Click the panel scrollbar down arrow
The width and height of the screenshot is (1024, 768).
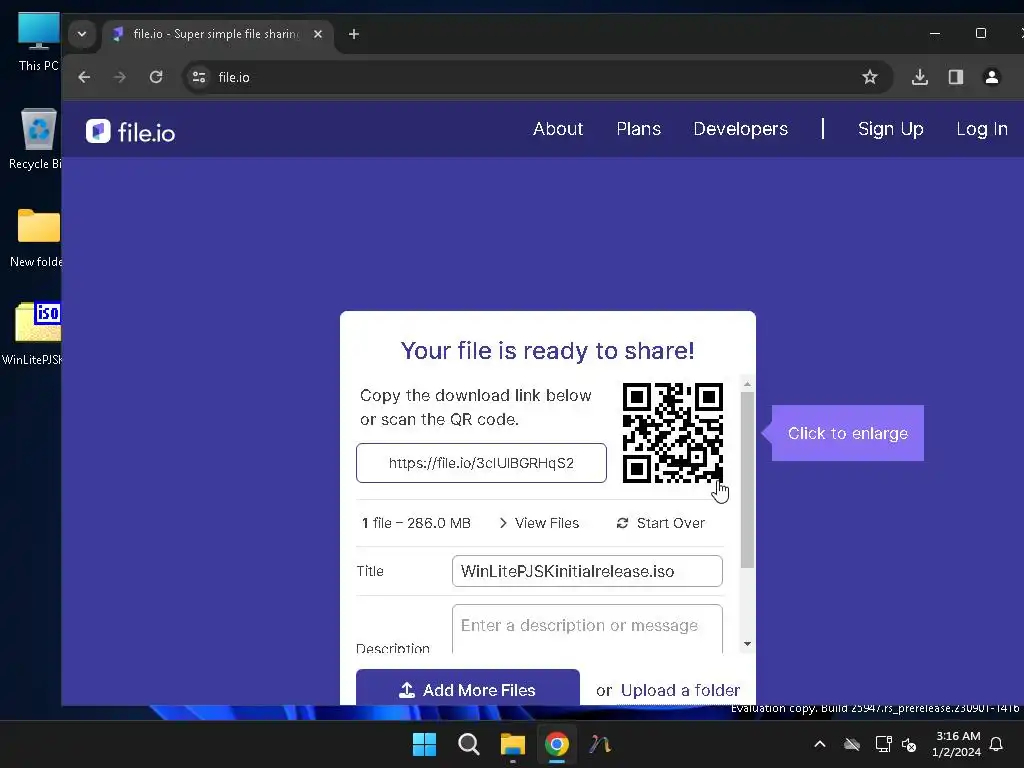[x=747, y=644]
